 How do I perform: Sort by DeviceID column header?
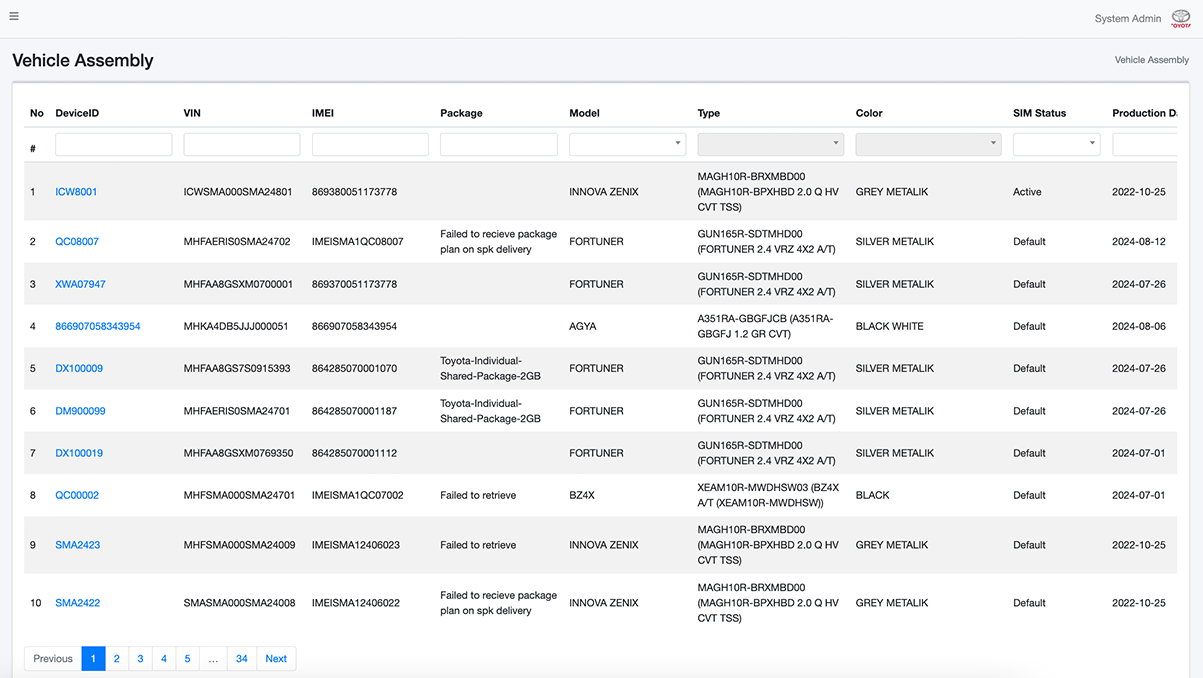(77, 113)
